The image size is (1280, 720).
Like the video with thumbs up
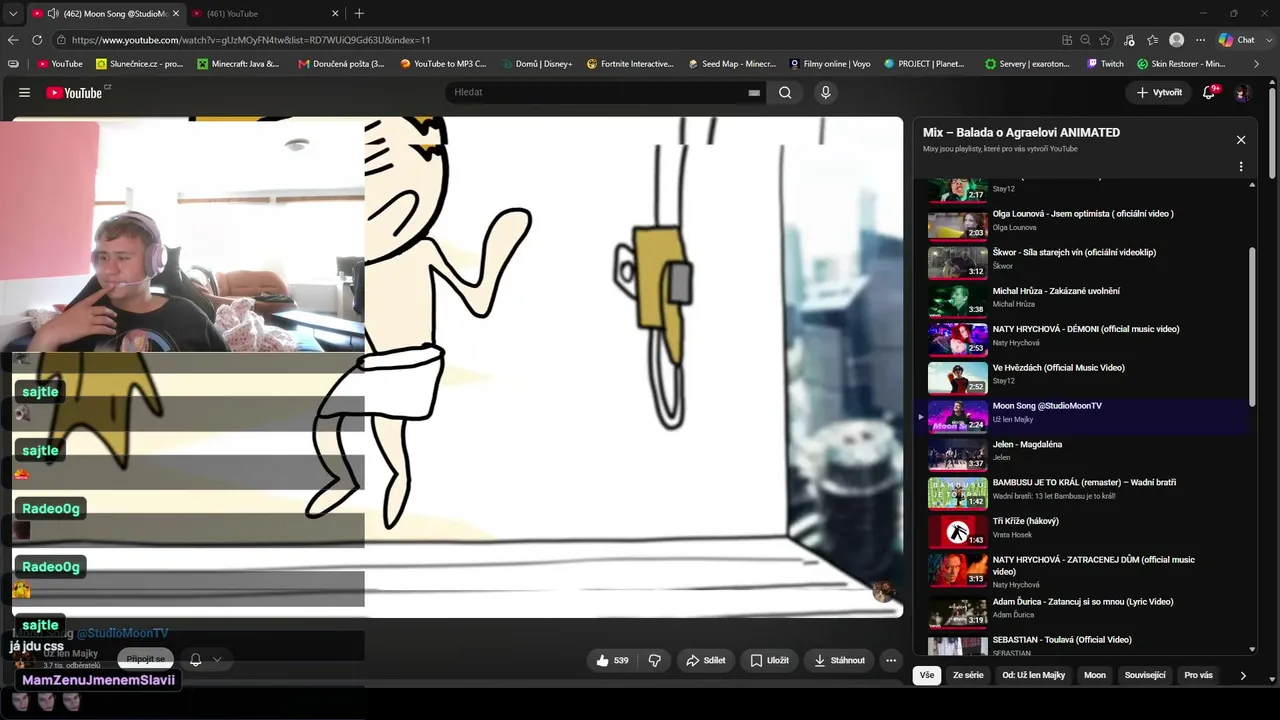[x=613, y=660]
